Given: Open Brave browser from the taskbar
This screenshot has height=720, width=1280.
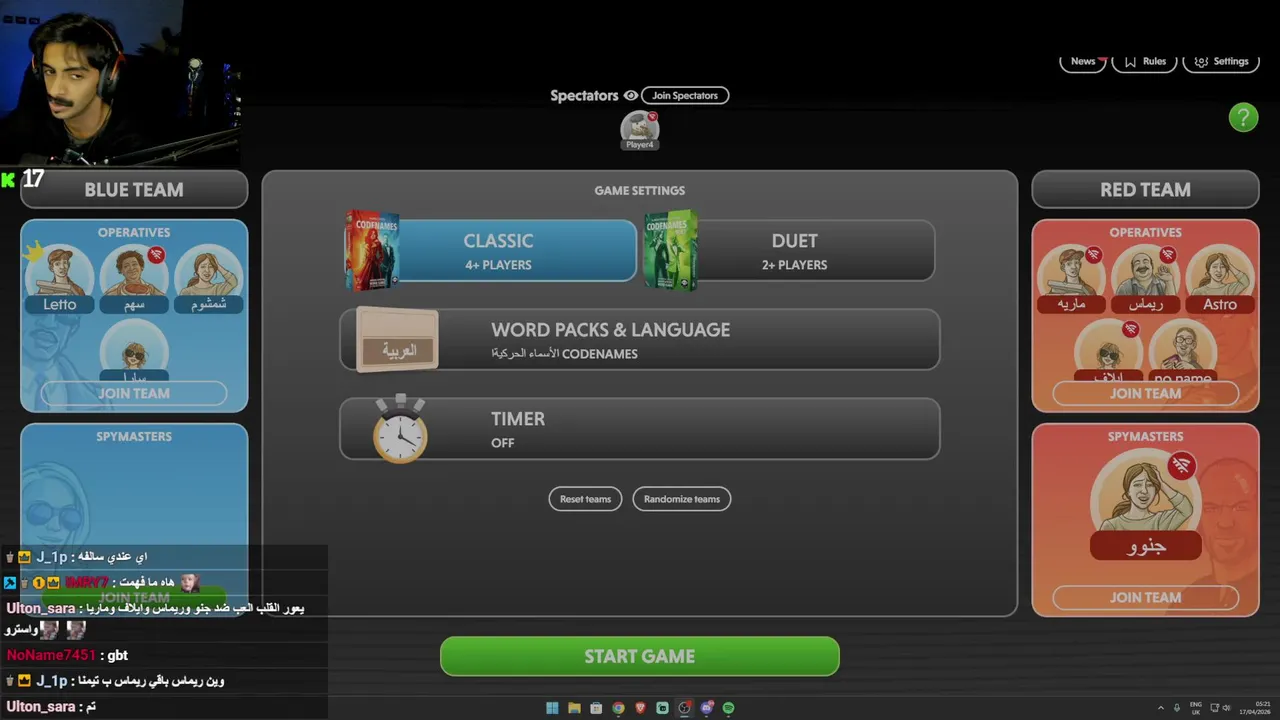Looking at the screenshot, I should [640, 708].
